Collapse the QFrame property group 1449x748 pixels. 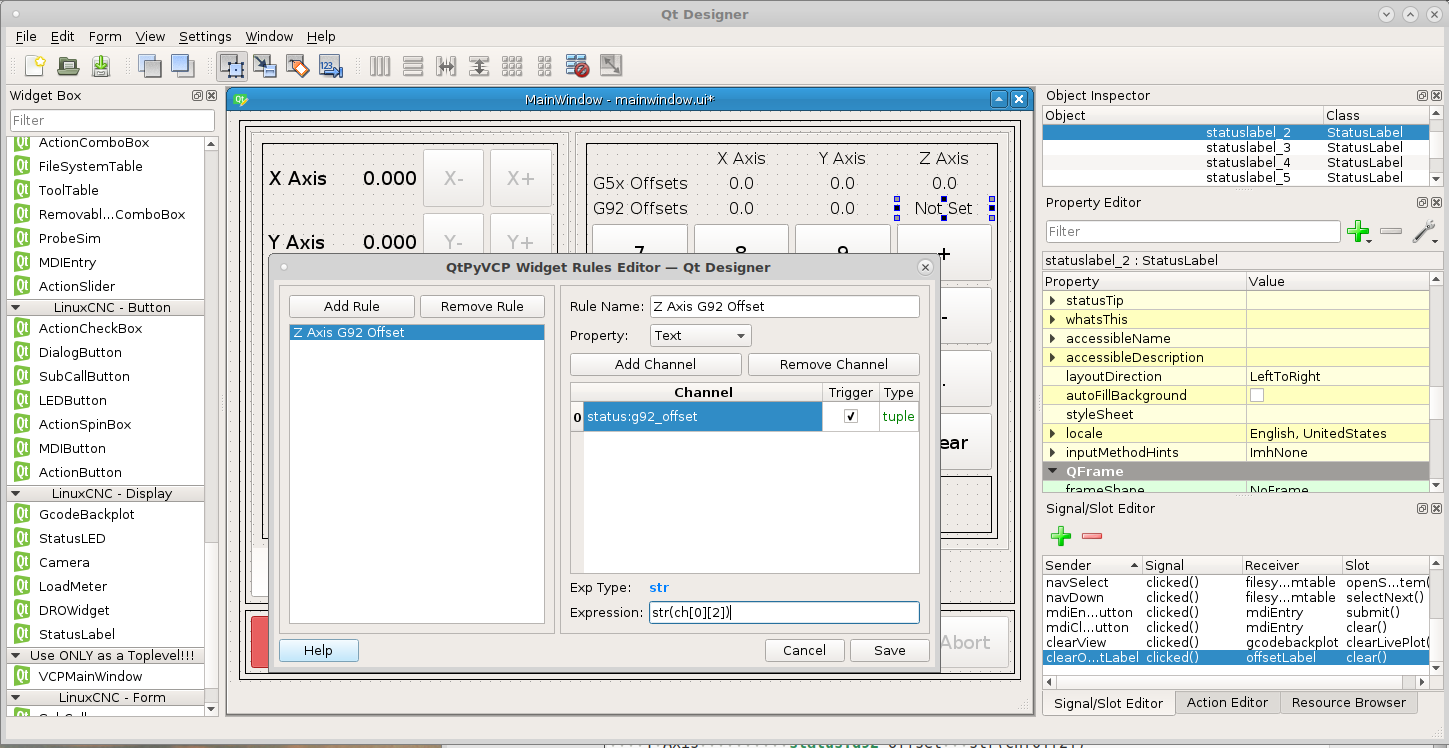(1052, 471)
